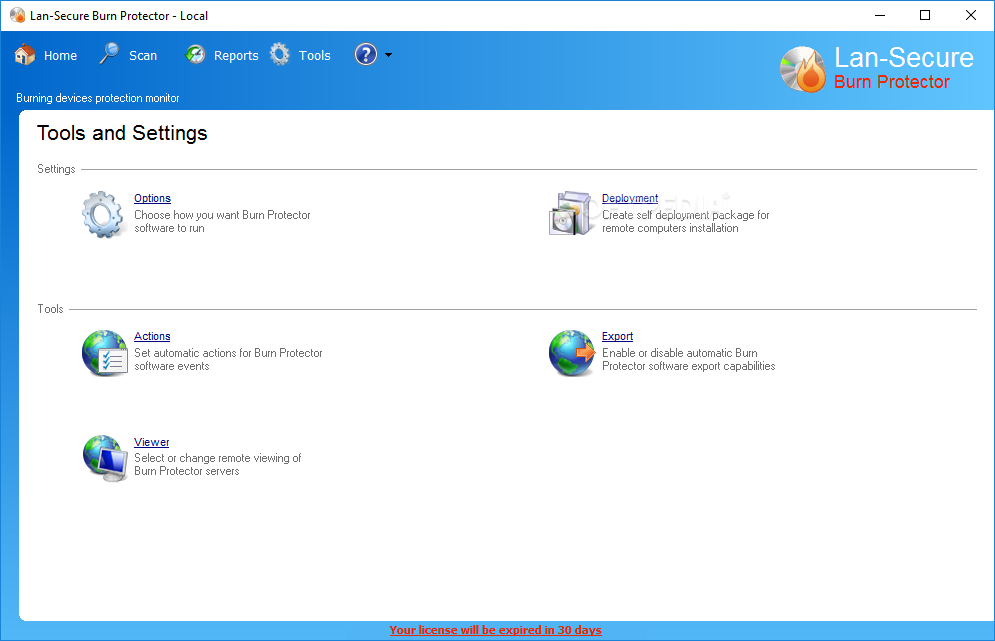Open the Tools menu label
This screenshot has width=995, height=641.
tap(315, 56)
